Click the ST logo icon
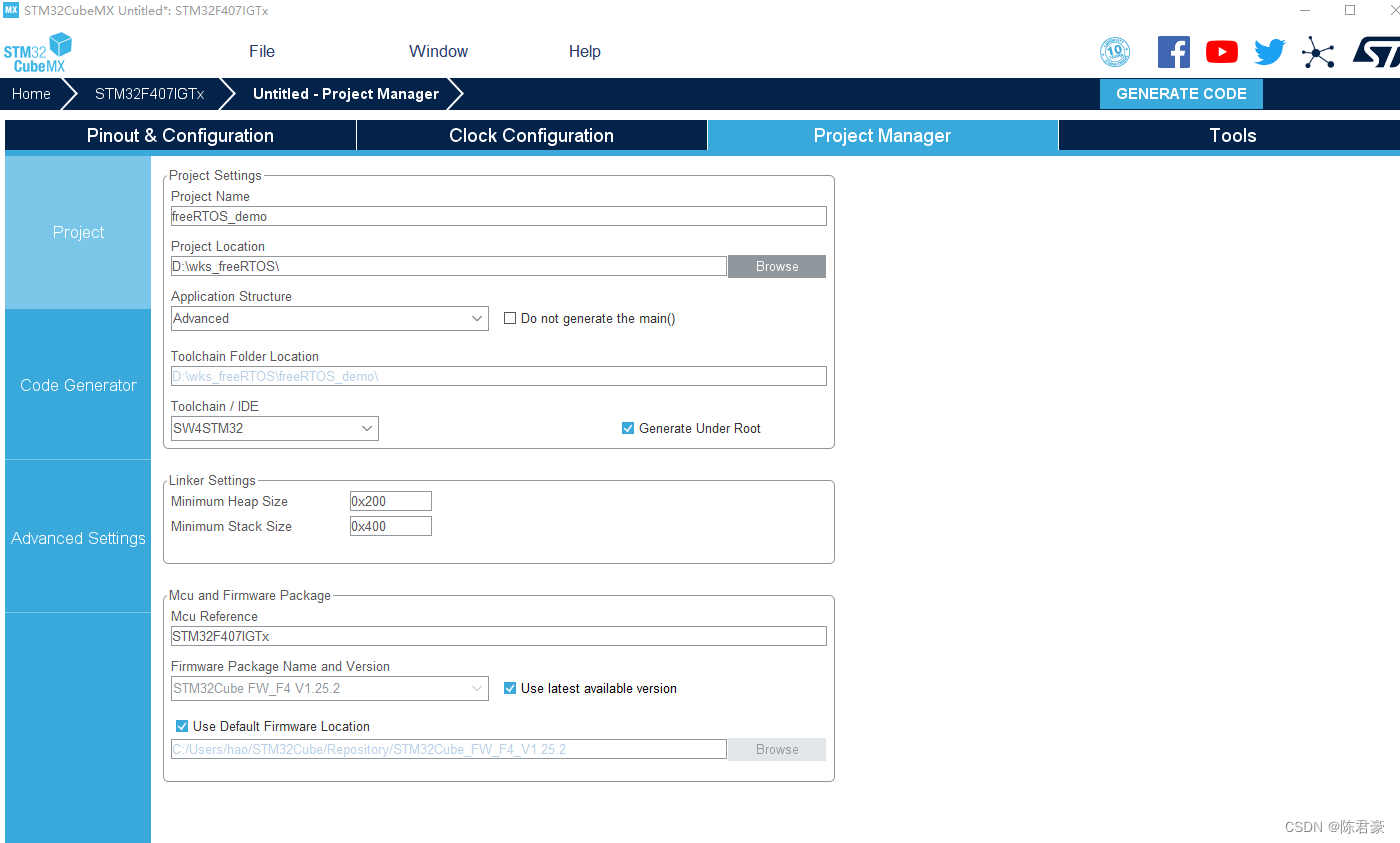The width and height of the screenshot is (1400, 843). click(x=1376, y=52)
